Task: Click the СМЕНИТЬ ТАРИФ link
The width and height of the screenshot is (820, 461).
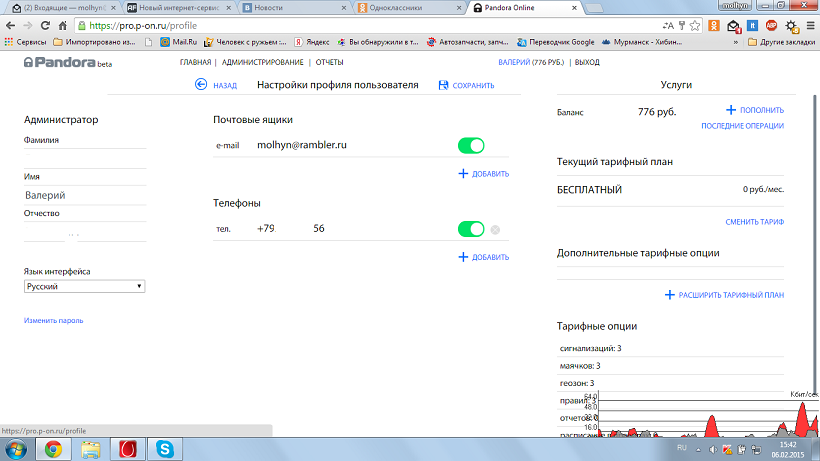Action: pyautogui.click(x=754, y=221)
